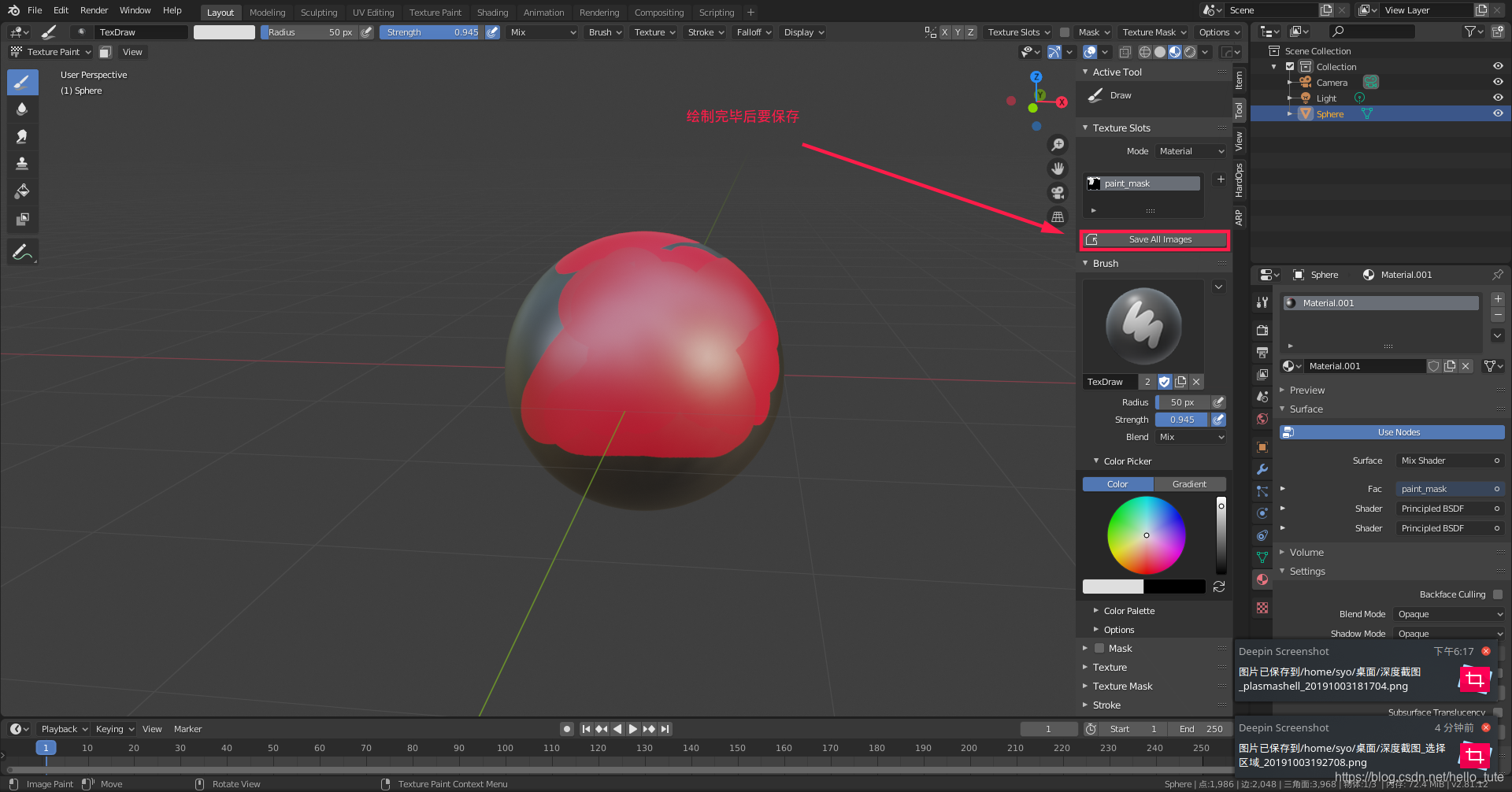1512x792 pixels.
Task: Click the Save All Images button
Action: pyautogui.click(x=1154, y=239)
